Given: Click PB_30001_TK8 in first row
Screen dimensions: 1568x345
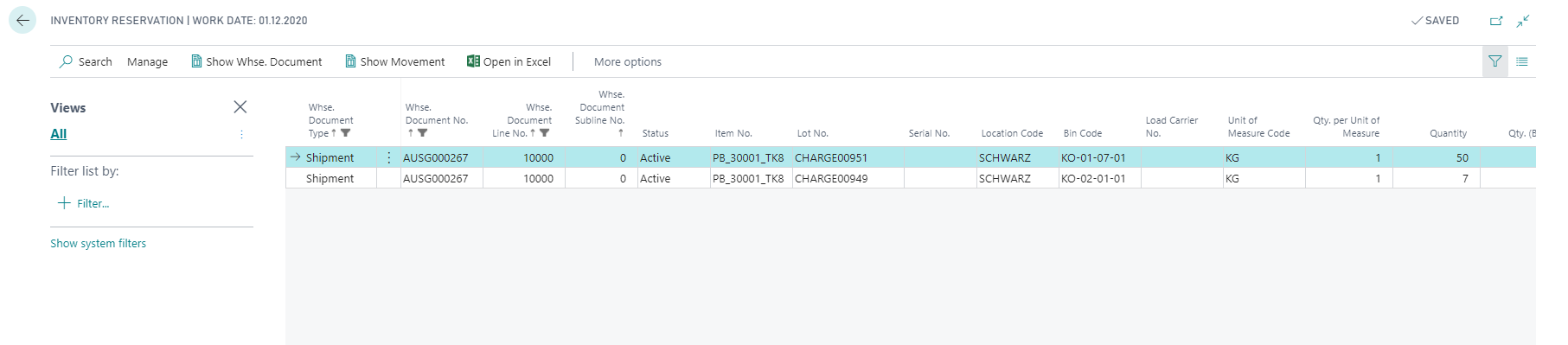Looking at the screenshot, I should pyautogui.click(x=748, y=157).
